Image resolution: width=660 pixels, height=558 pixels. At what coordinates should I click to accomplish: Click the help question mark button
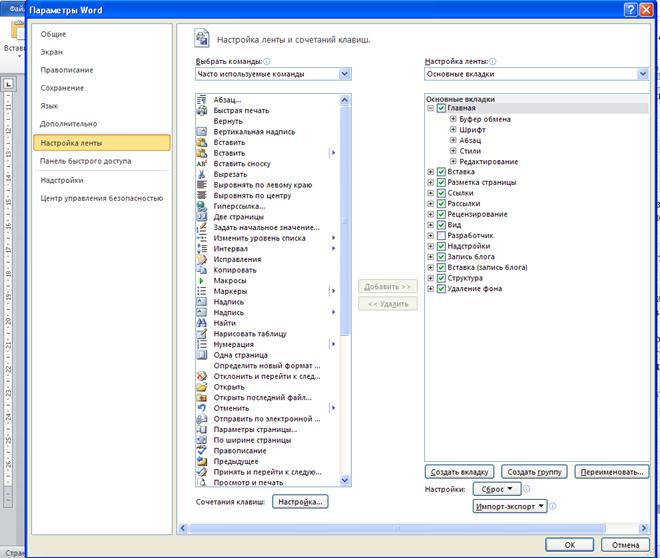click(x=630, y=10)
